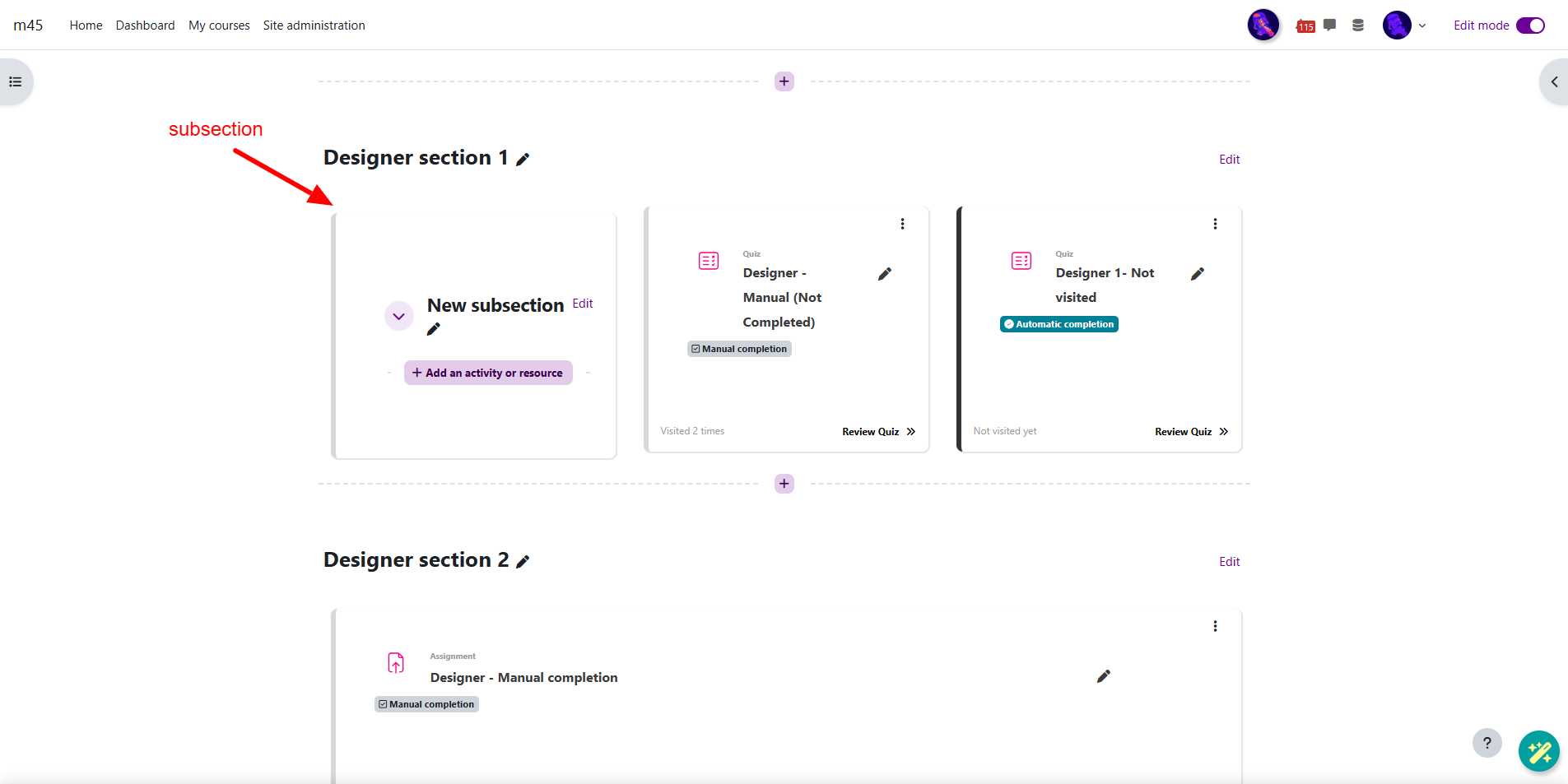
Task: Click the magic wand floating button
Action: (x=1538, y=751)
